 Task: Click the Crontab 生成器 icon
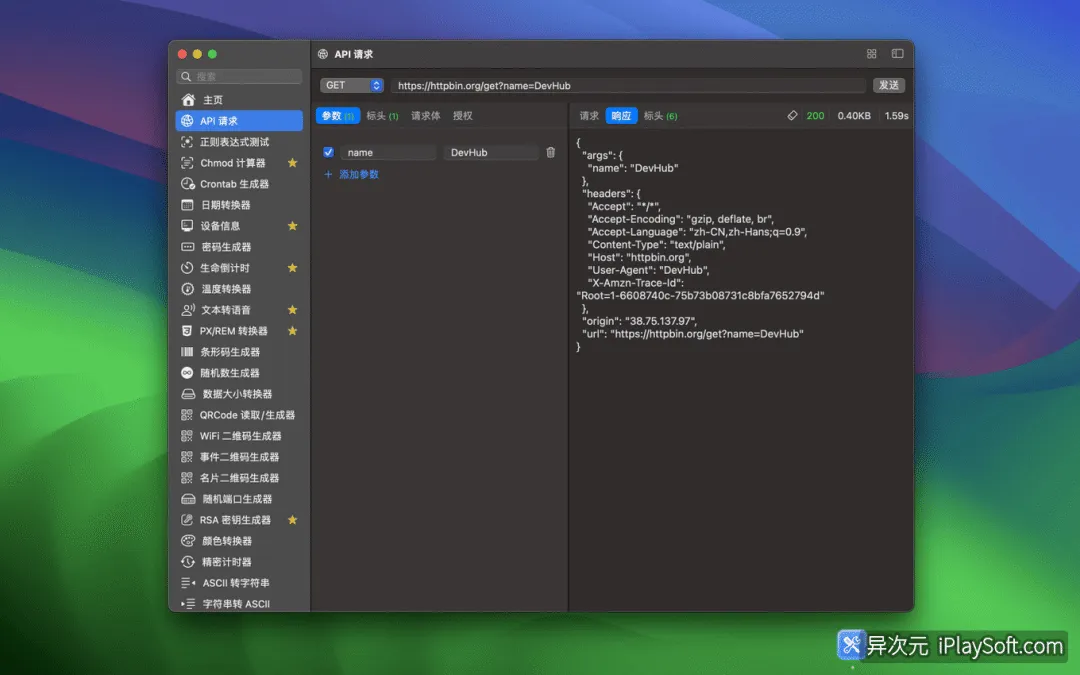coord(187,184)
